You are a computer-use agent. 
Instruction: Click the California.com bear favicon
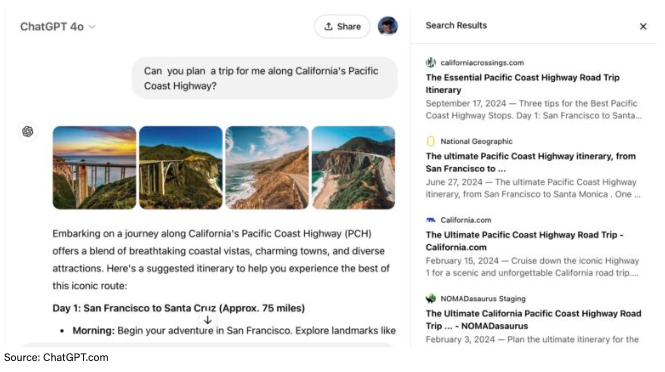tap(430, 220)
